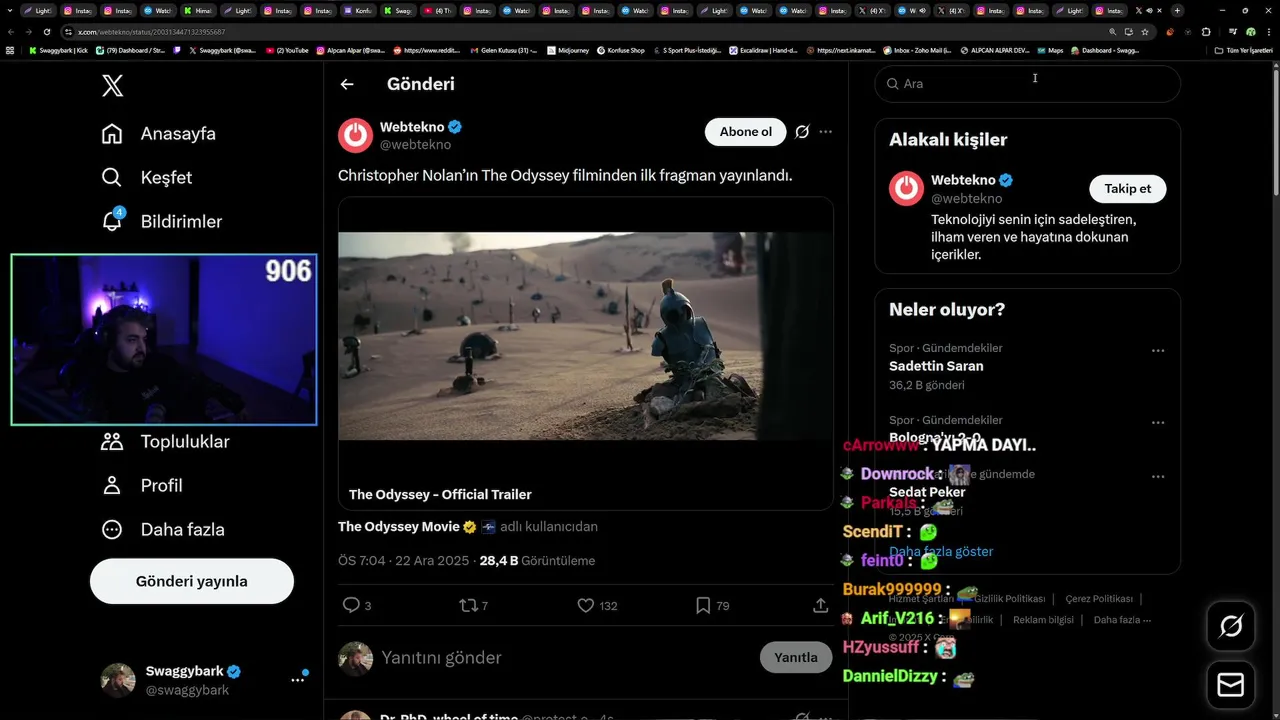Click the page vertical scrollbar

pos(1276,130)
